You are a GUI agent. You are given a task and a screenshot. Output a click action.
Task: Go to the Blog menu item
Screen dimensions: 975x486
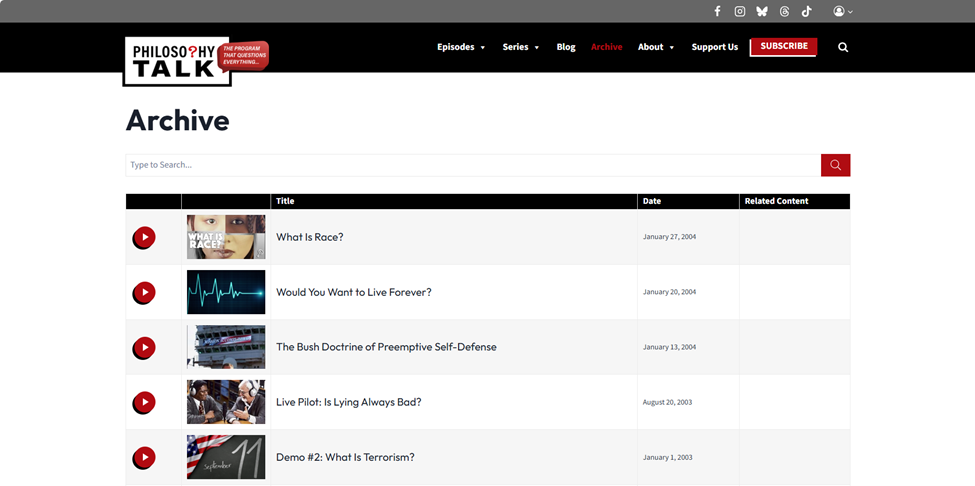(566, 47)
